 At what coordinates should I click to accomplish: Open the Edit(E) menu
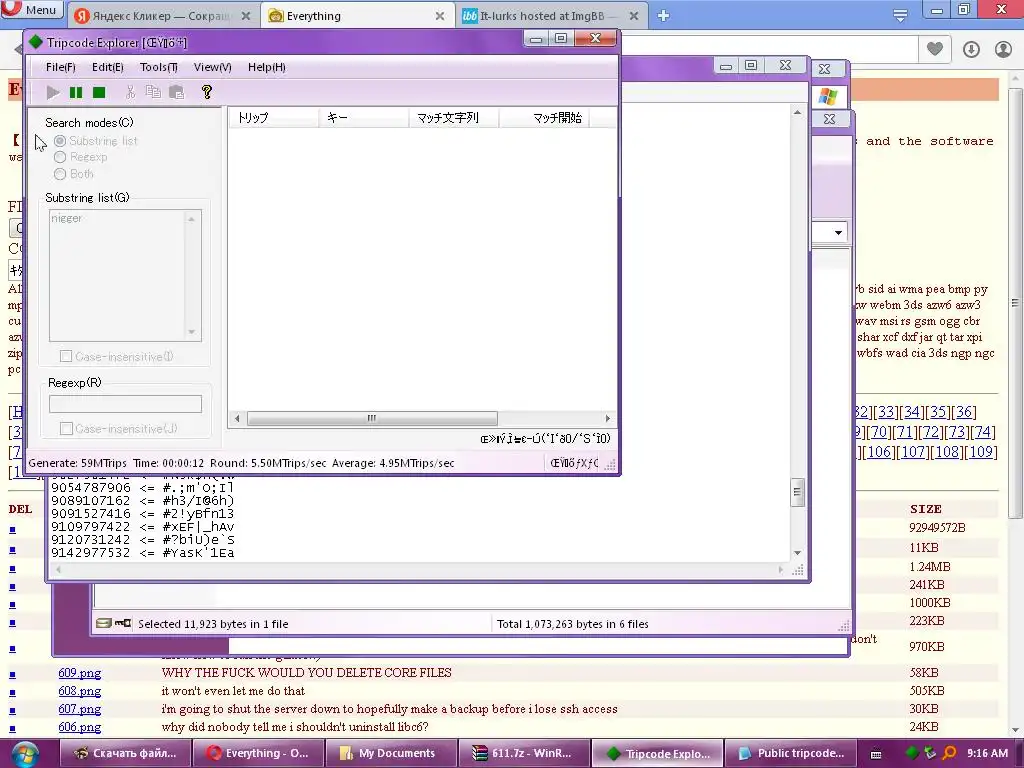[x=108, y=67]
